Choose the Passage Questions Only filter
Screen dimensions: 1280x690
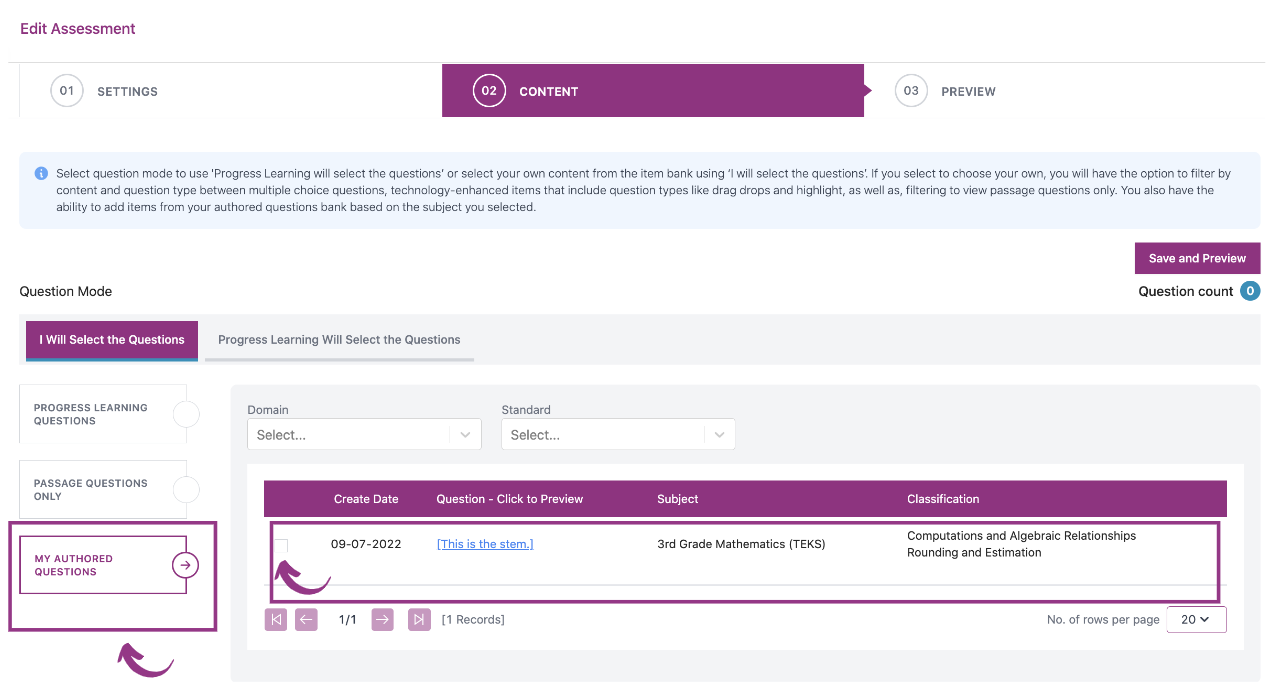[103, 490]
